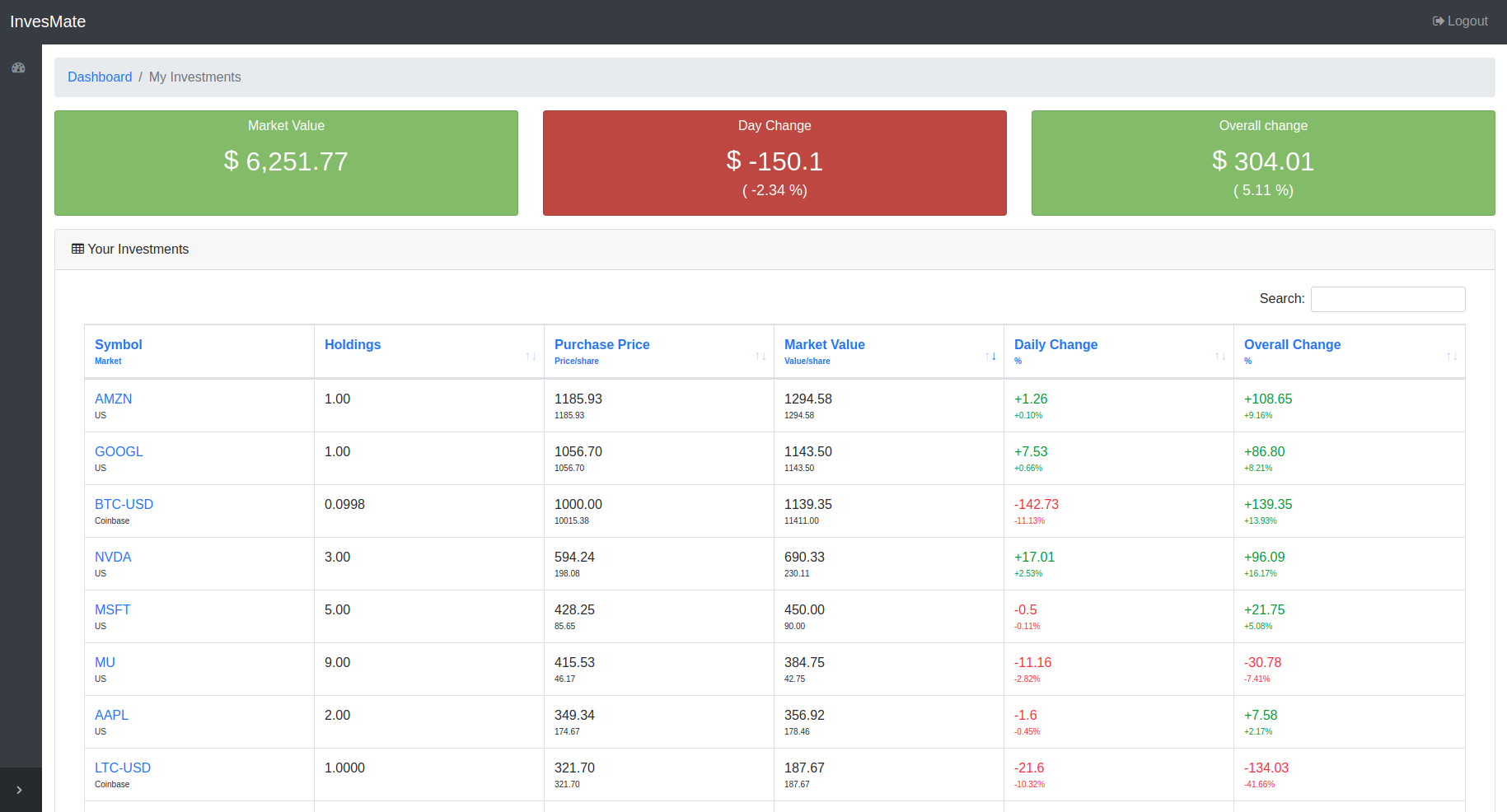Click the My Investments breadcrumb text
Viewport: 1507px width, 812px height.
[195, 77]
